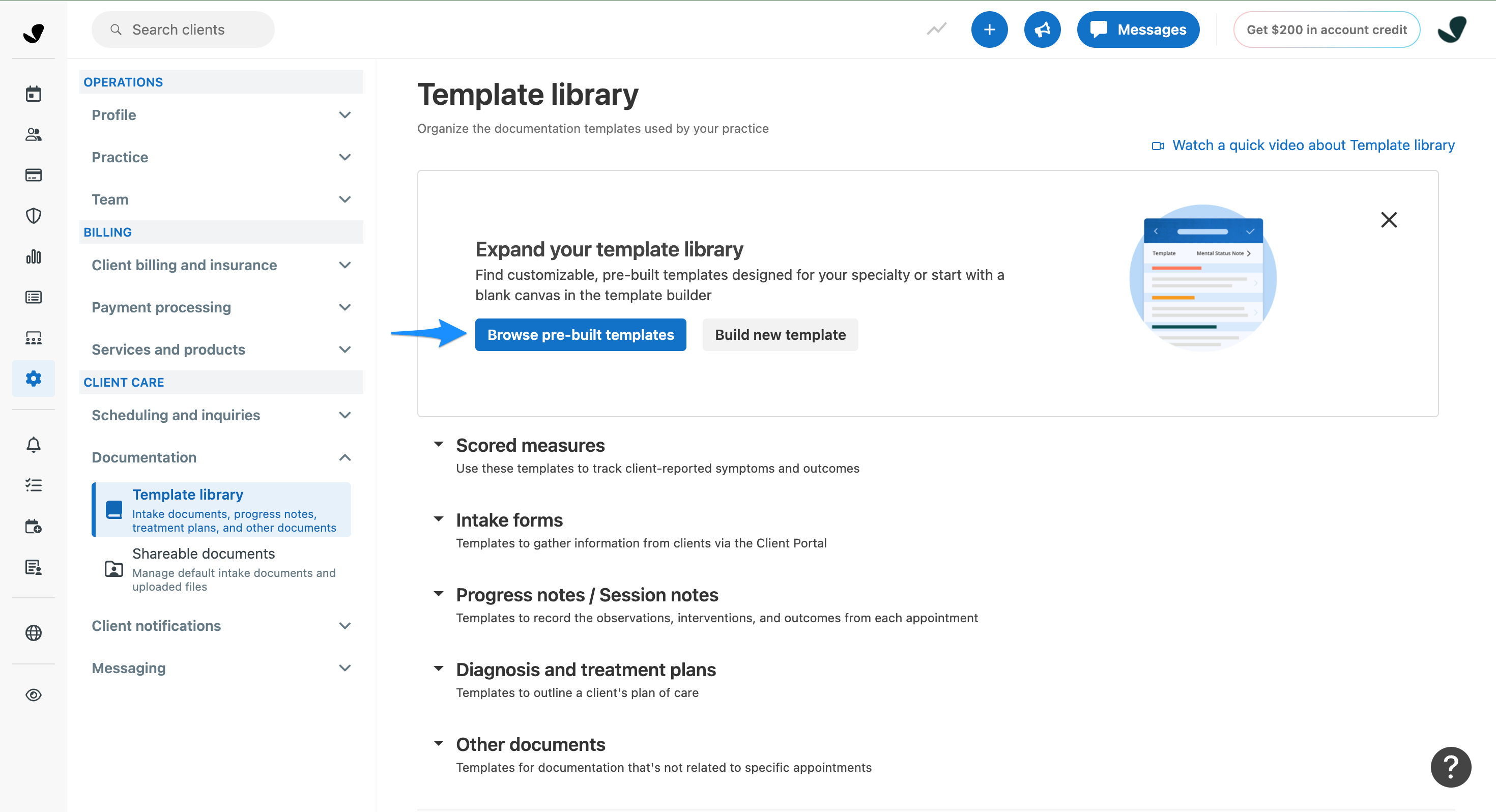
Task: Click the Progress notes / Session notes heading
Action: click(x=587, y=595)
